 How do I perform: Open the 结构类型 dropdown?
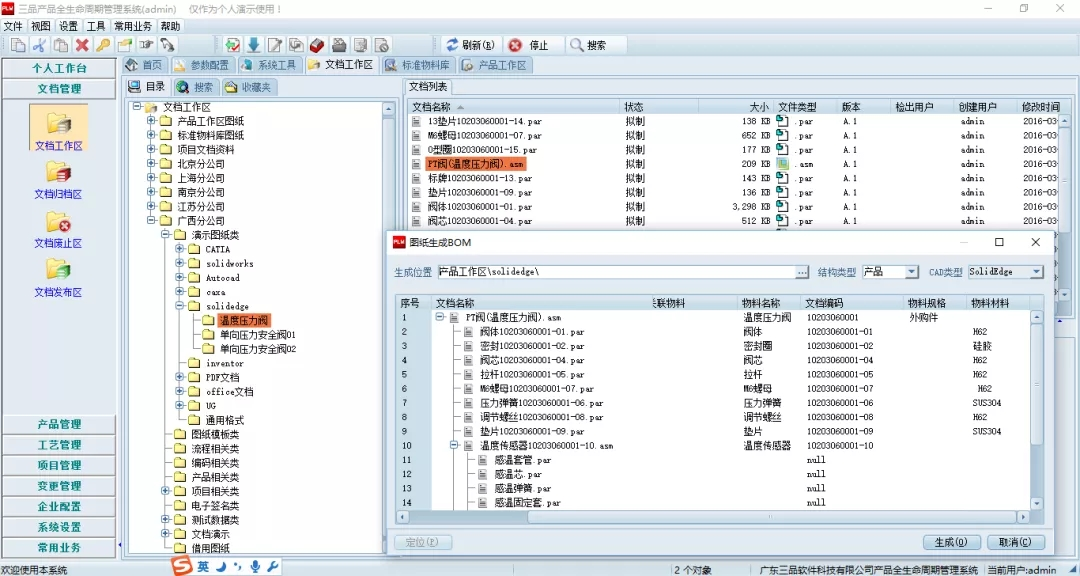(x=911, y=272)
